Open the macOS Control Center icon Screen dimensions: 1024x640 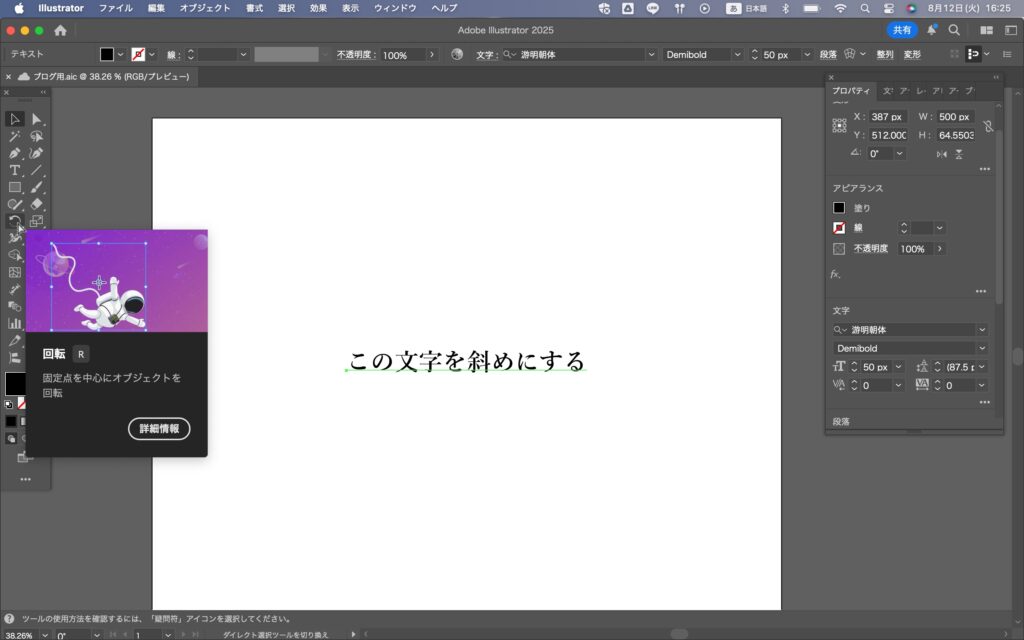tap(889, 8)
